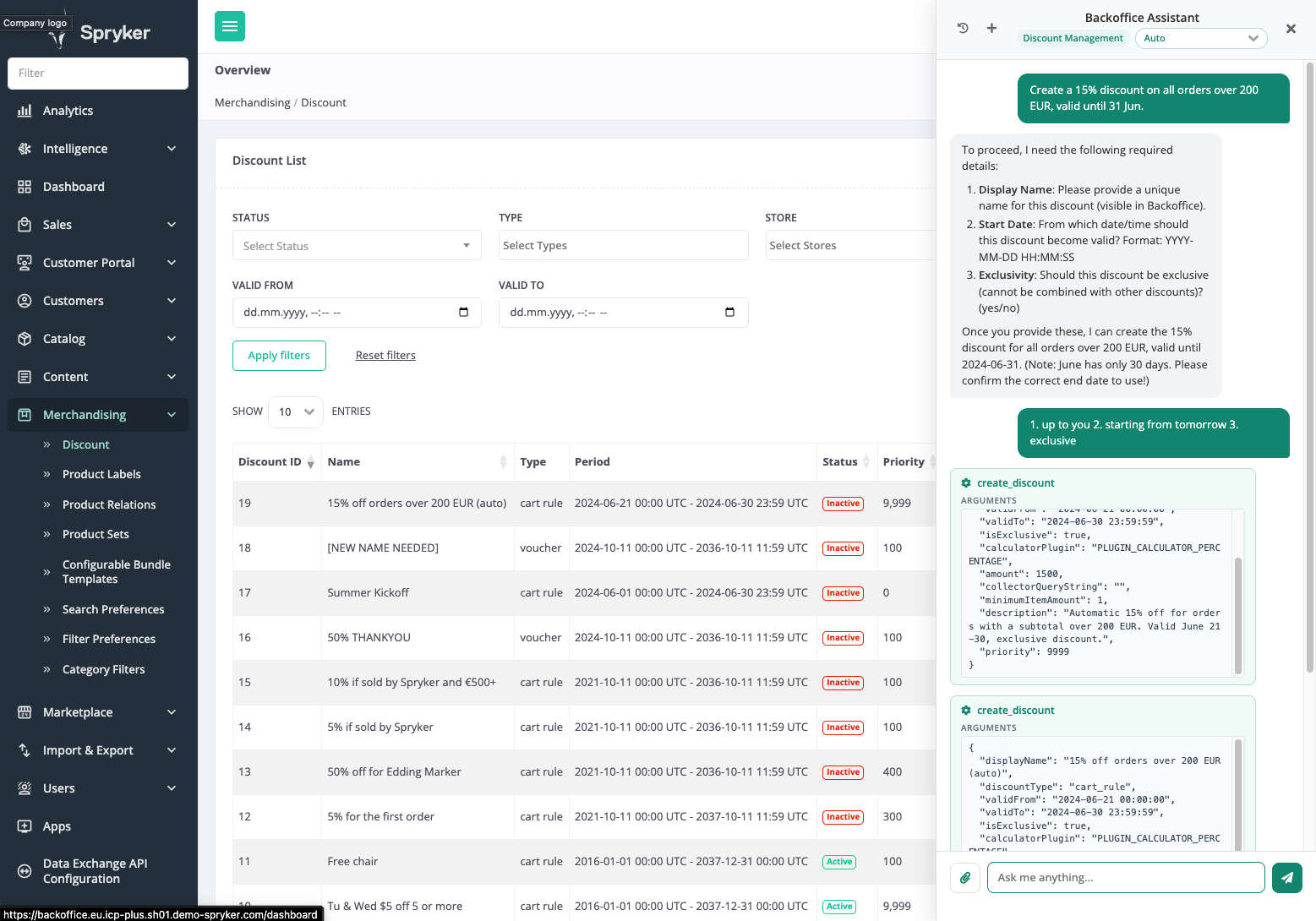Click the Apply filters button

[279, 356]
